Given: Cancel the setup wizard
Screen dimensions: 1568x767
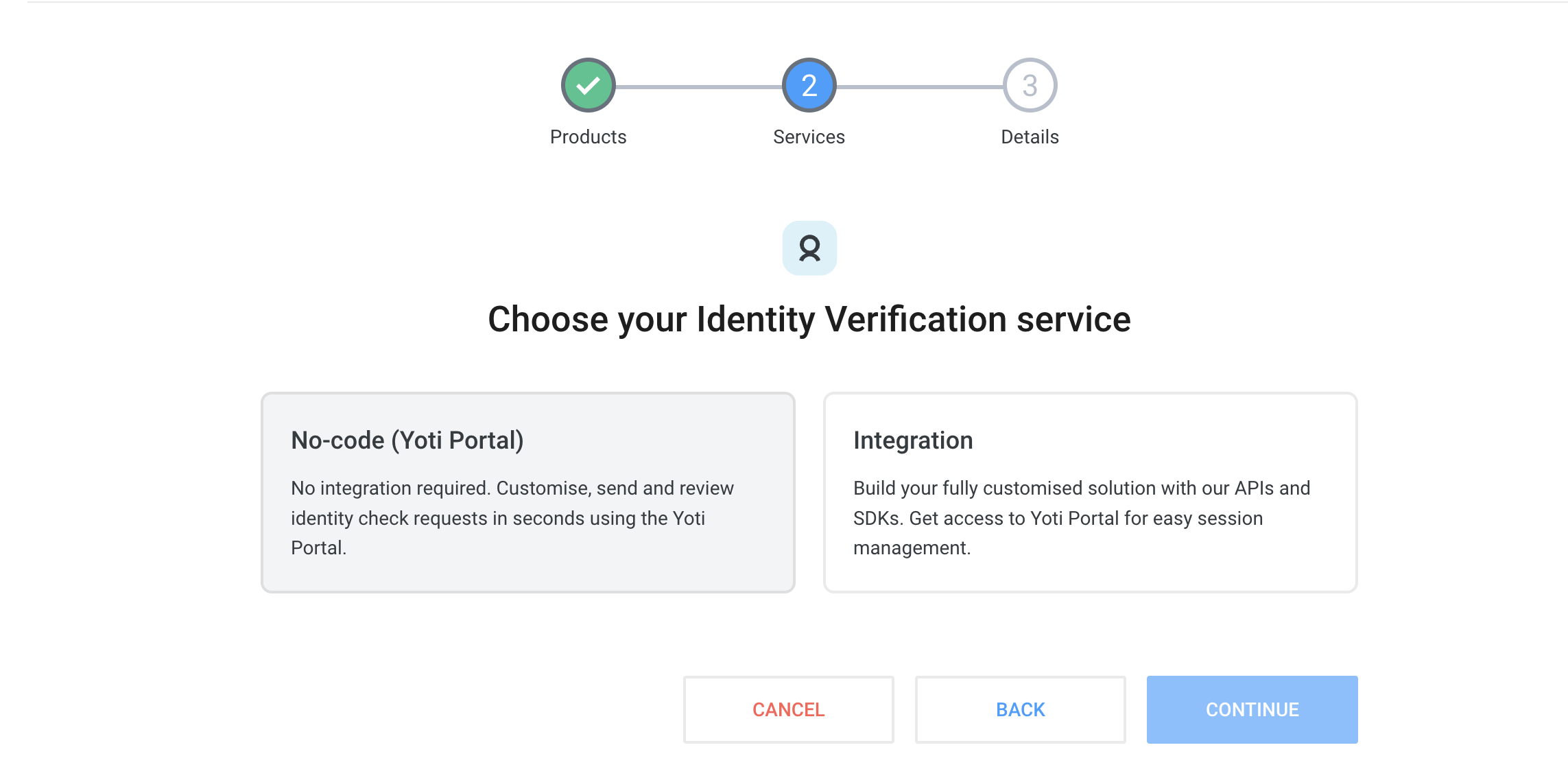Looking at the screenshot, I should 789,709.
